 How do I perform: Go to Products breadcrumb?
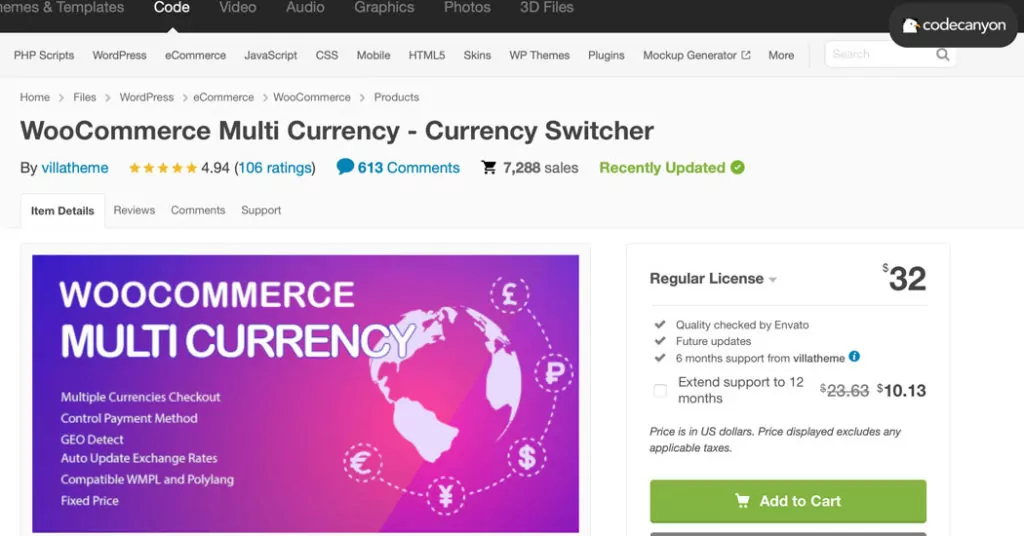396,97
